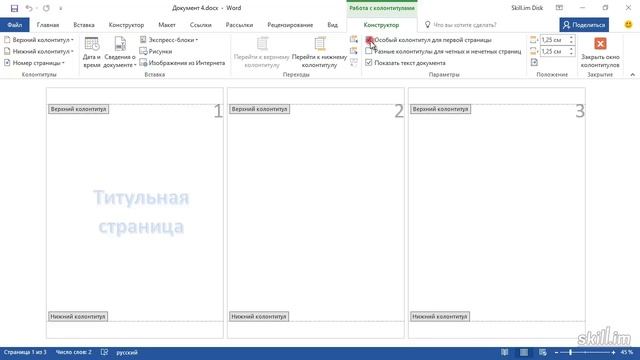This screenshot has width=640, height=360.
Task: Open the Экспресс-блоки dropdown
Action: (x=169, y=40)
